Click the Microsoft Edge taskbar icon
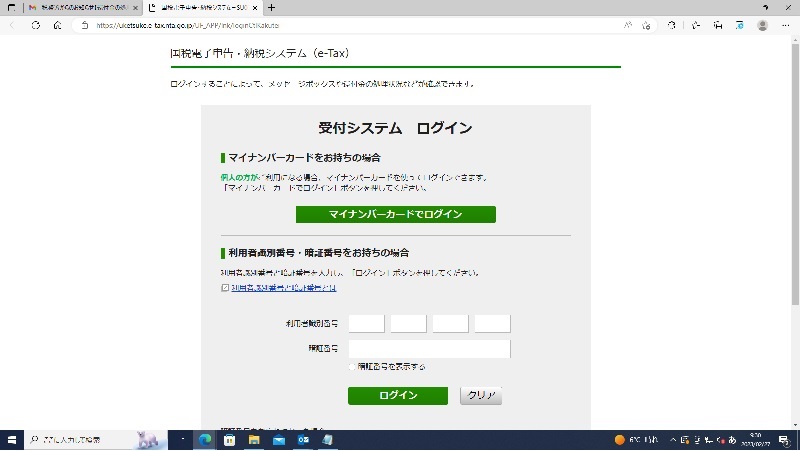This screenshot has height=451, width=800. tap(205, 440)
